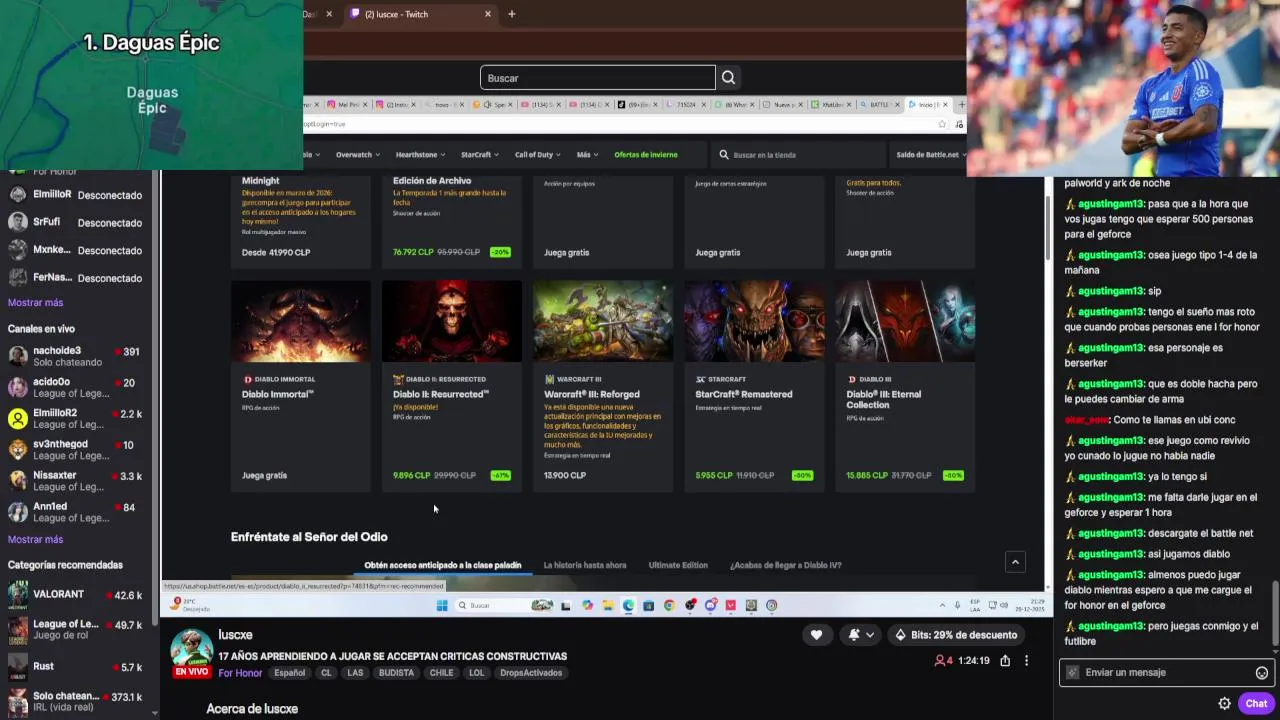Open the Rust recommended category
This screenshot has width=1280, height=720.
tap(78, 667)
